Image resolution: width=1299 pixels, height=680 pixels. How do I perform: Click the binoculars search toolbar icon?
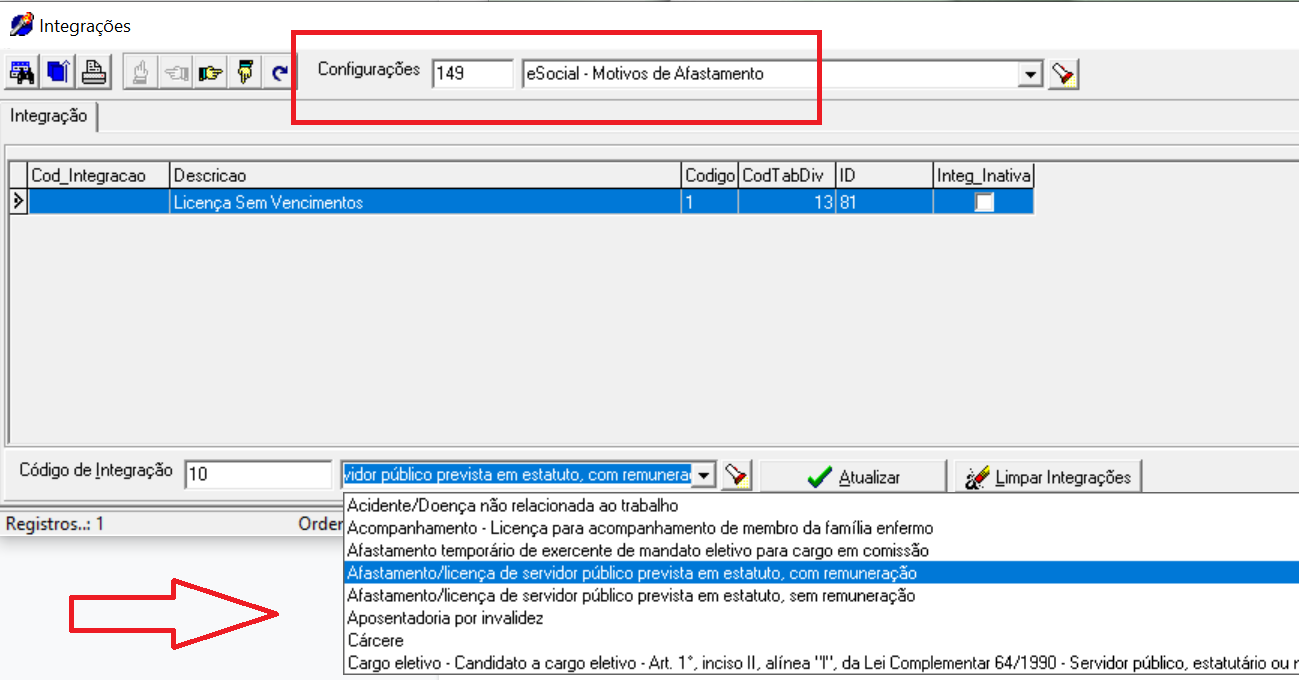(x=21, y=73)
